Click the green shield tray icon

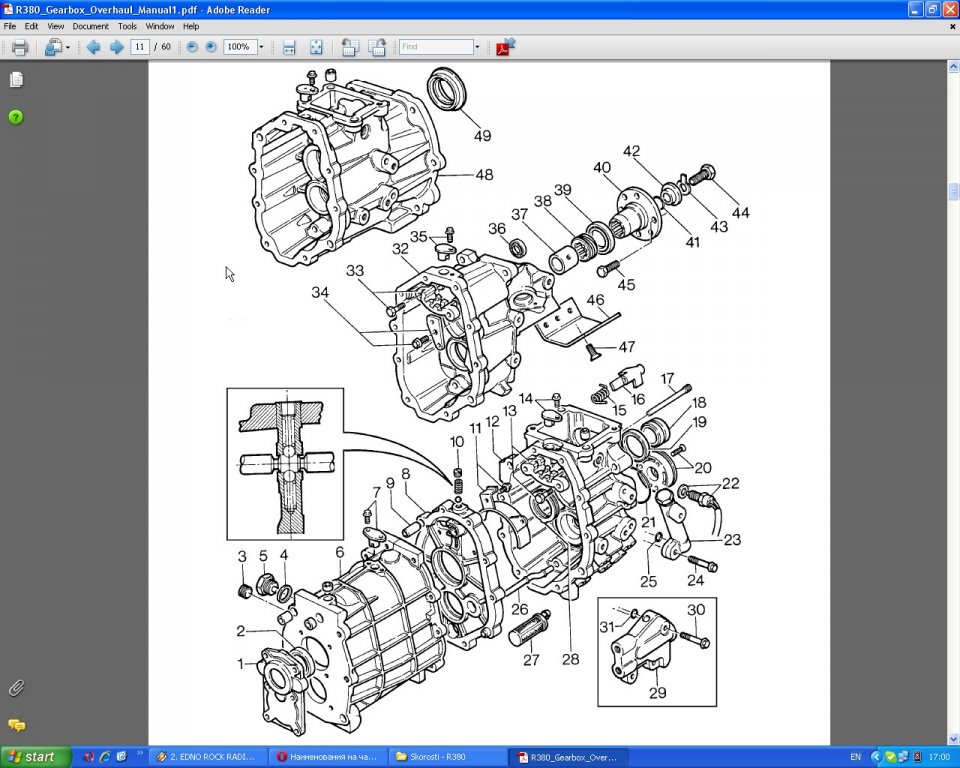890,758
